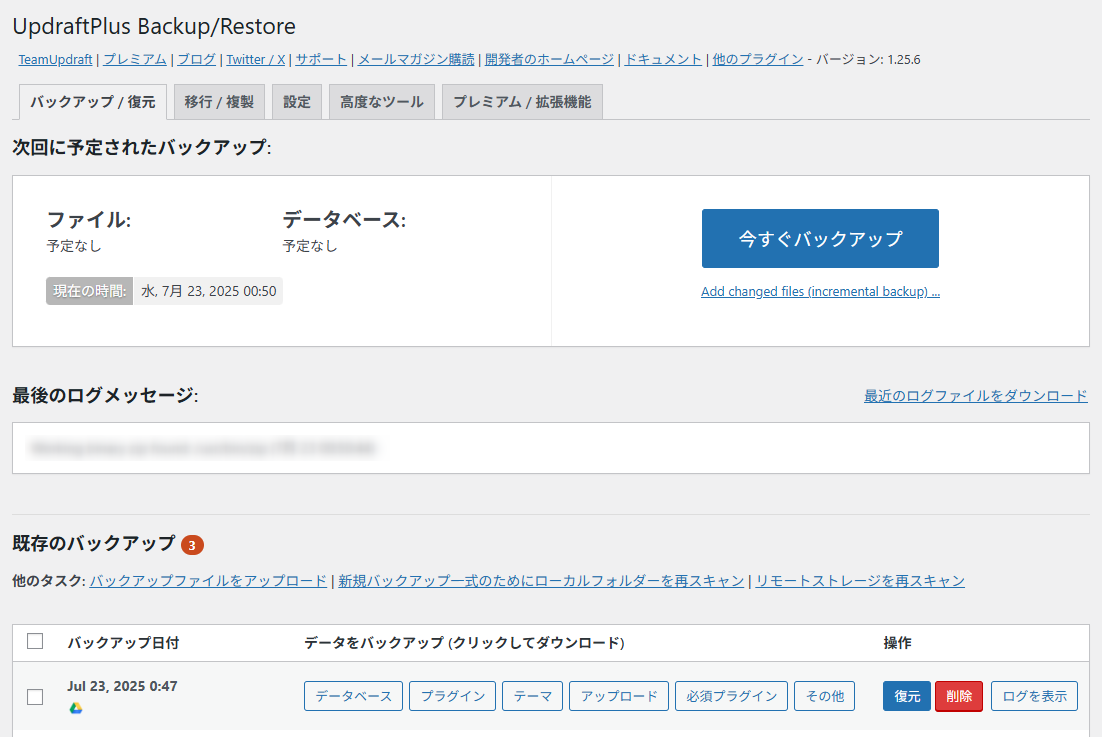Open the バックアップ / 復元 tab
1102x737 pixels.
pyautogui.click(x=93, y=102)
